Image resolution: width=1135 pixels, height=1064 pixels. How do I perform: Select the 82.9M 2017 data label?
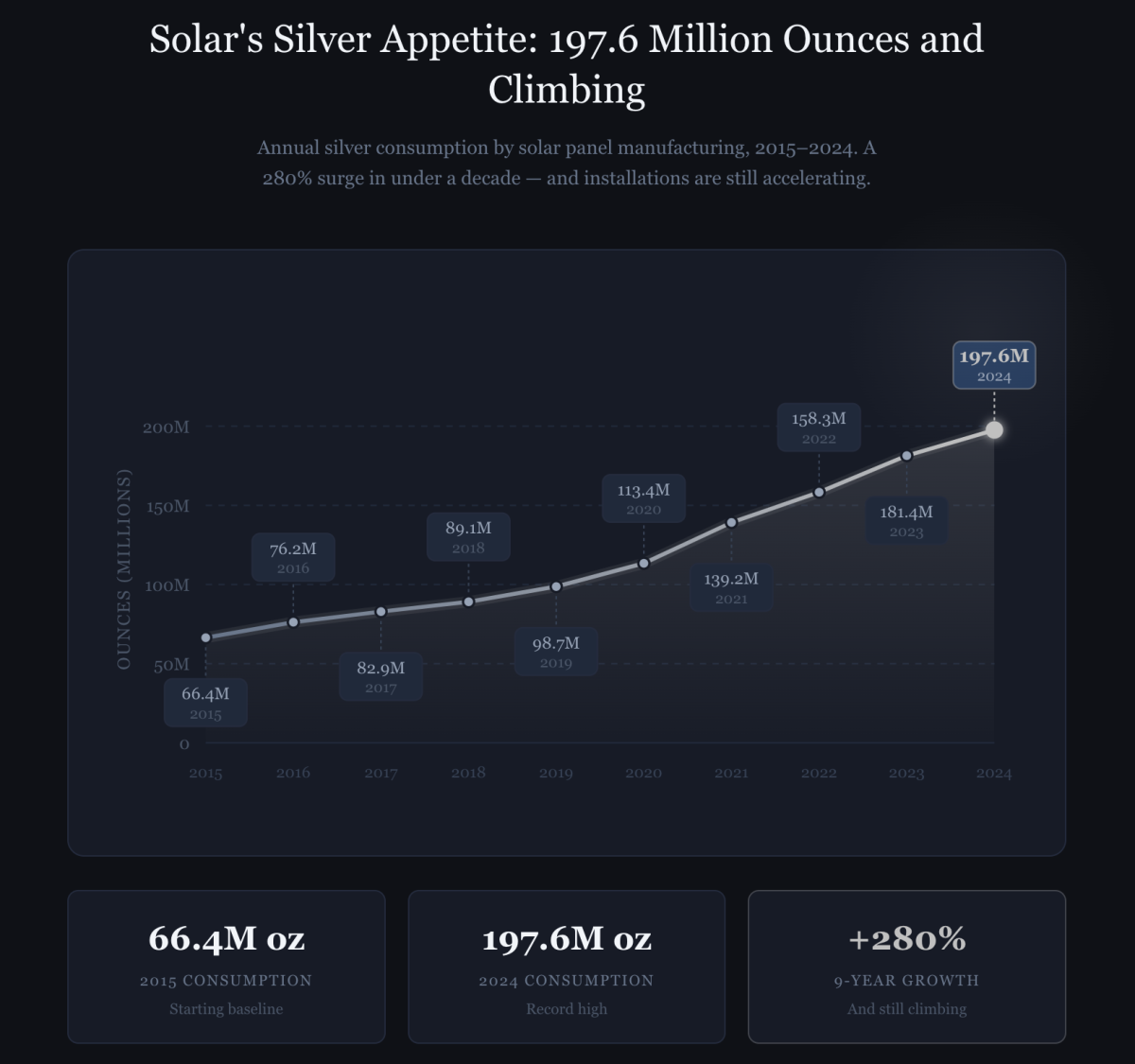[x=381, y=676]
